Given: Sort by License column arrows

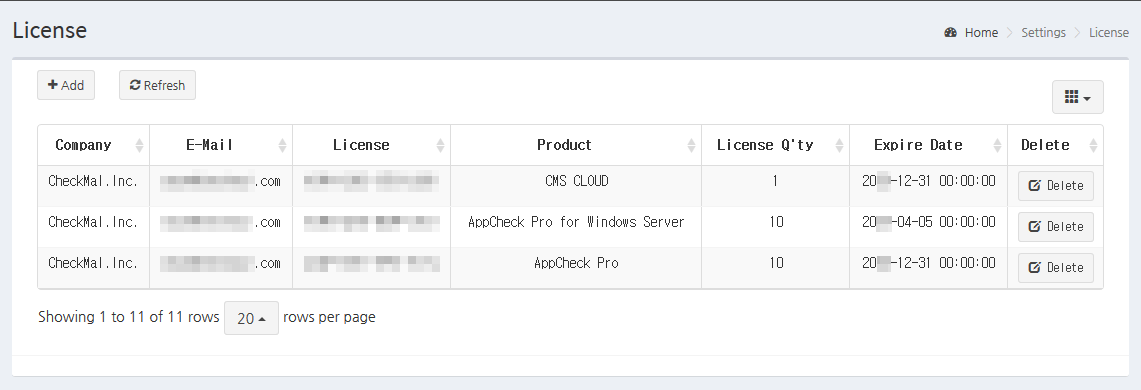Looking at the screenshot, I should 440,146.
